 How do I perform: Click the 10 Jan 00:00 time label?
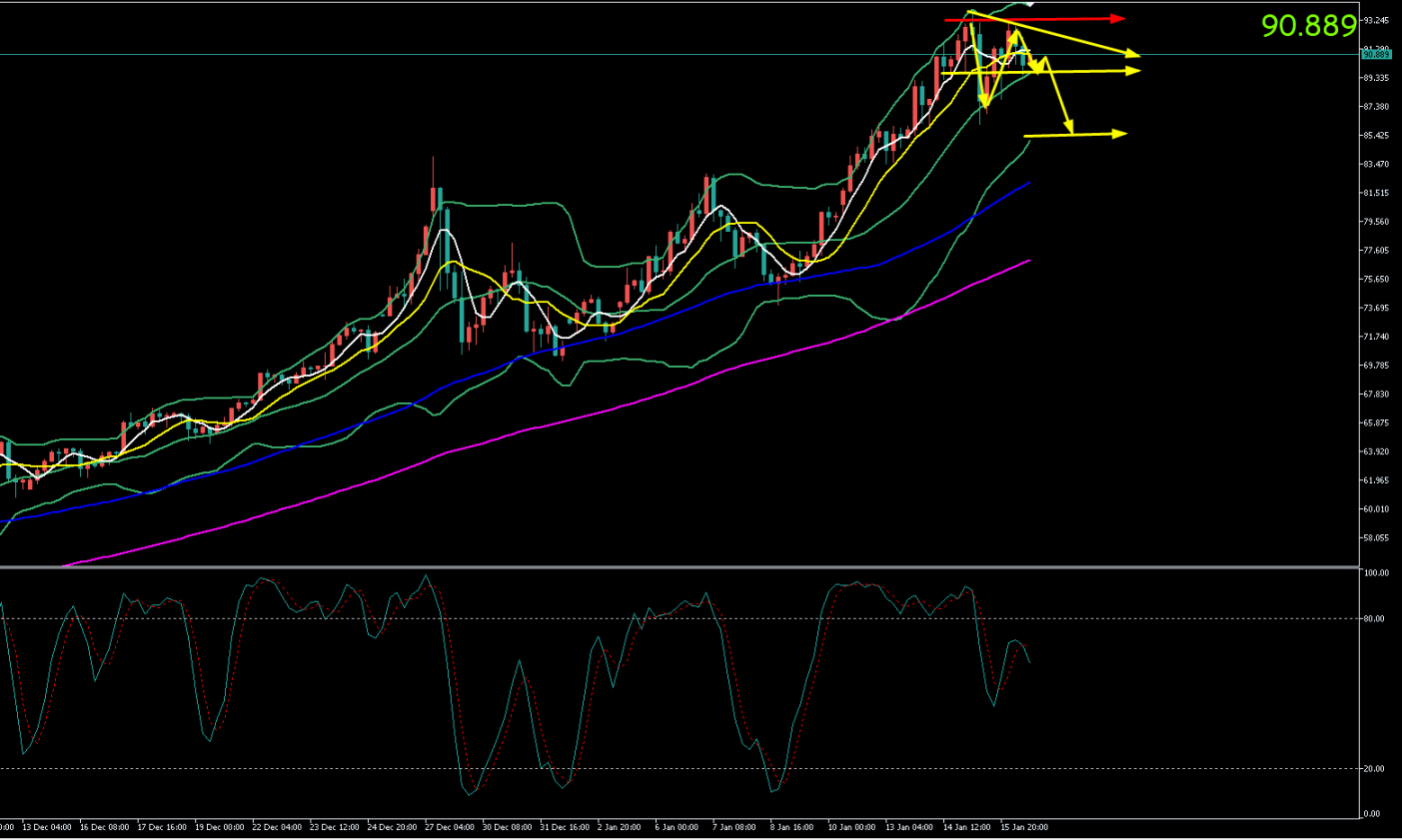[850, 827]
